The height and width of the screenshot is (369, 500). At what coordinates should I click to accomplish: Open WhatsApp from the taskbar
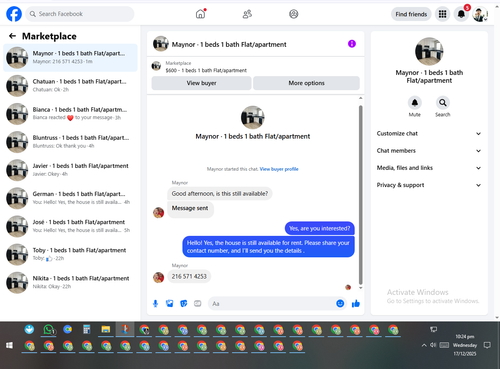[x=49, y=330]
